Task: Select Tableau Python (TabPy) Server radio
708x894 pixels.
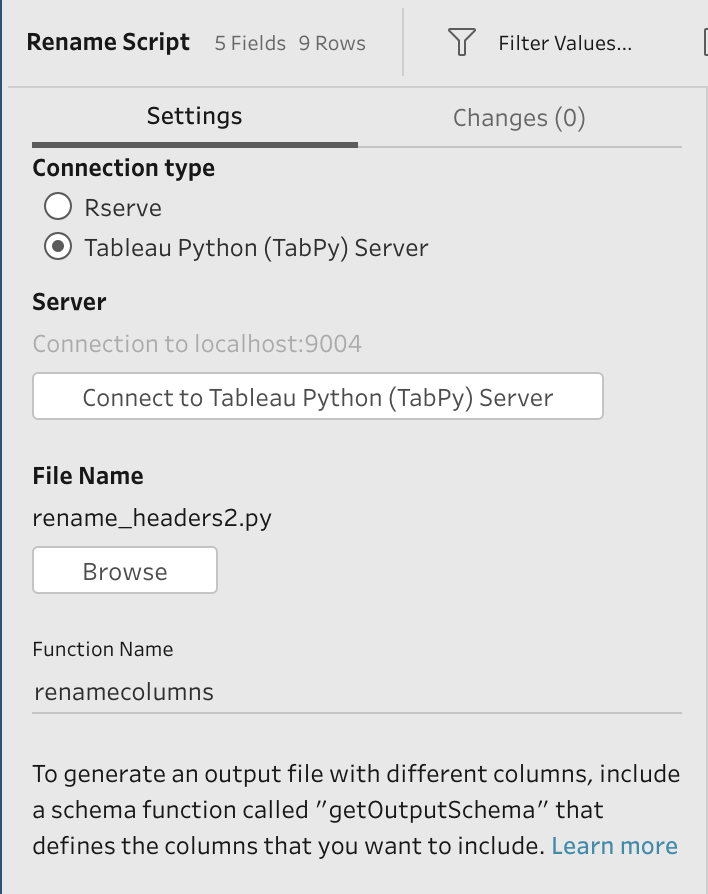Action: pos(59,247)
